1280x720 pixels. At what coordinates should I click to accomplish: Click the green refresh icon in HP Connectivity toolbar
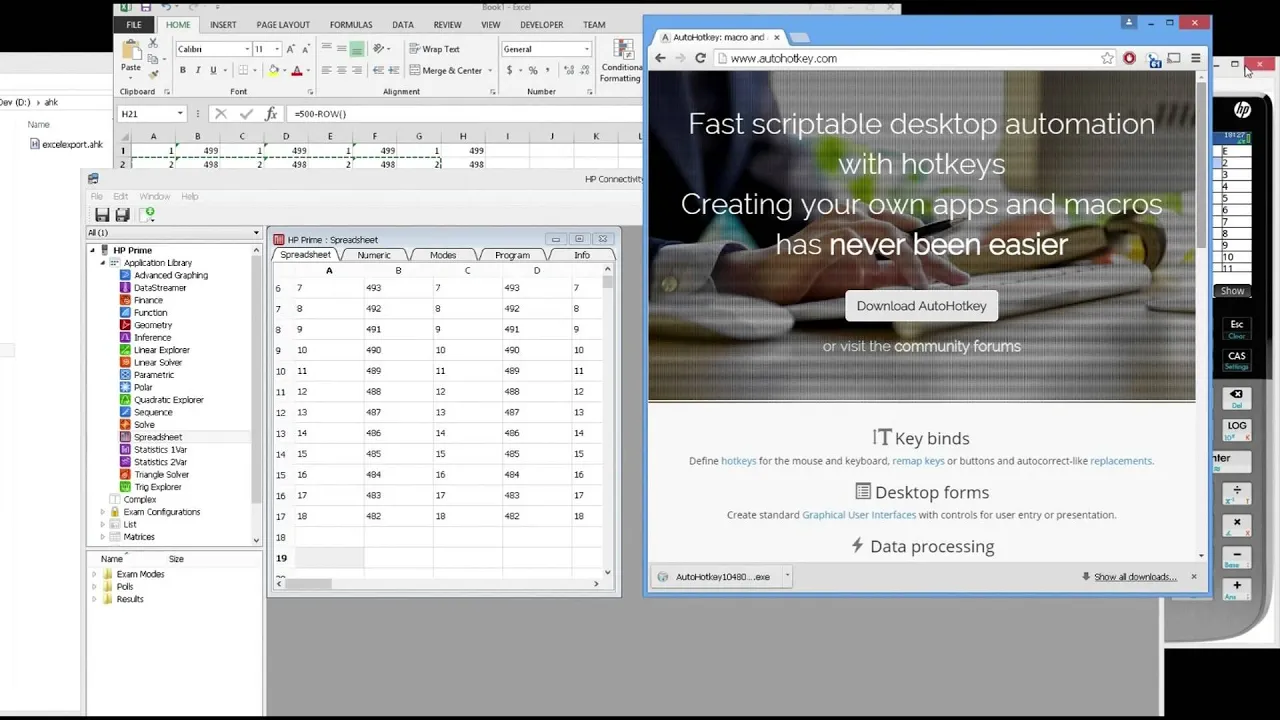(149, 213)
